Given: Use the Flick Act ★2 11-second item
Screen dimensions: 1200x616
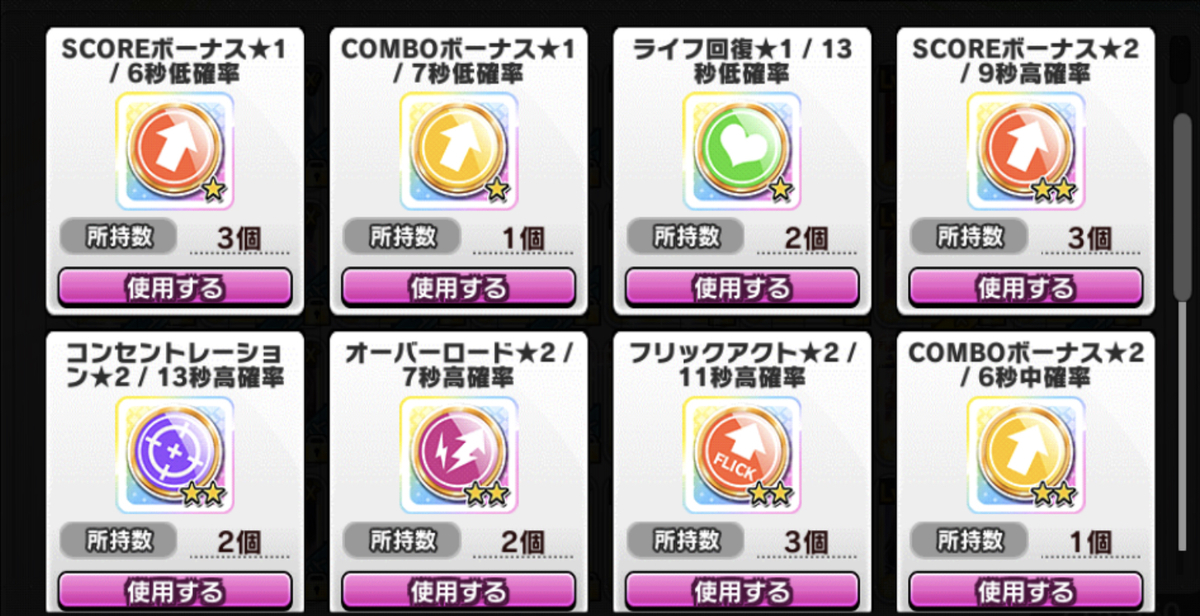Looking at the screenshot, I should click(x=742, y=591).
